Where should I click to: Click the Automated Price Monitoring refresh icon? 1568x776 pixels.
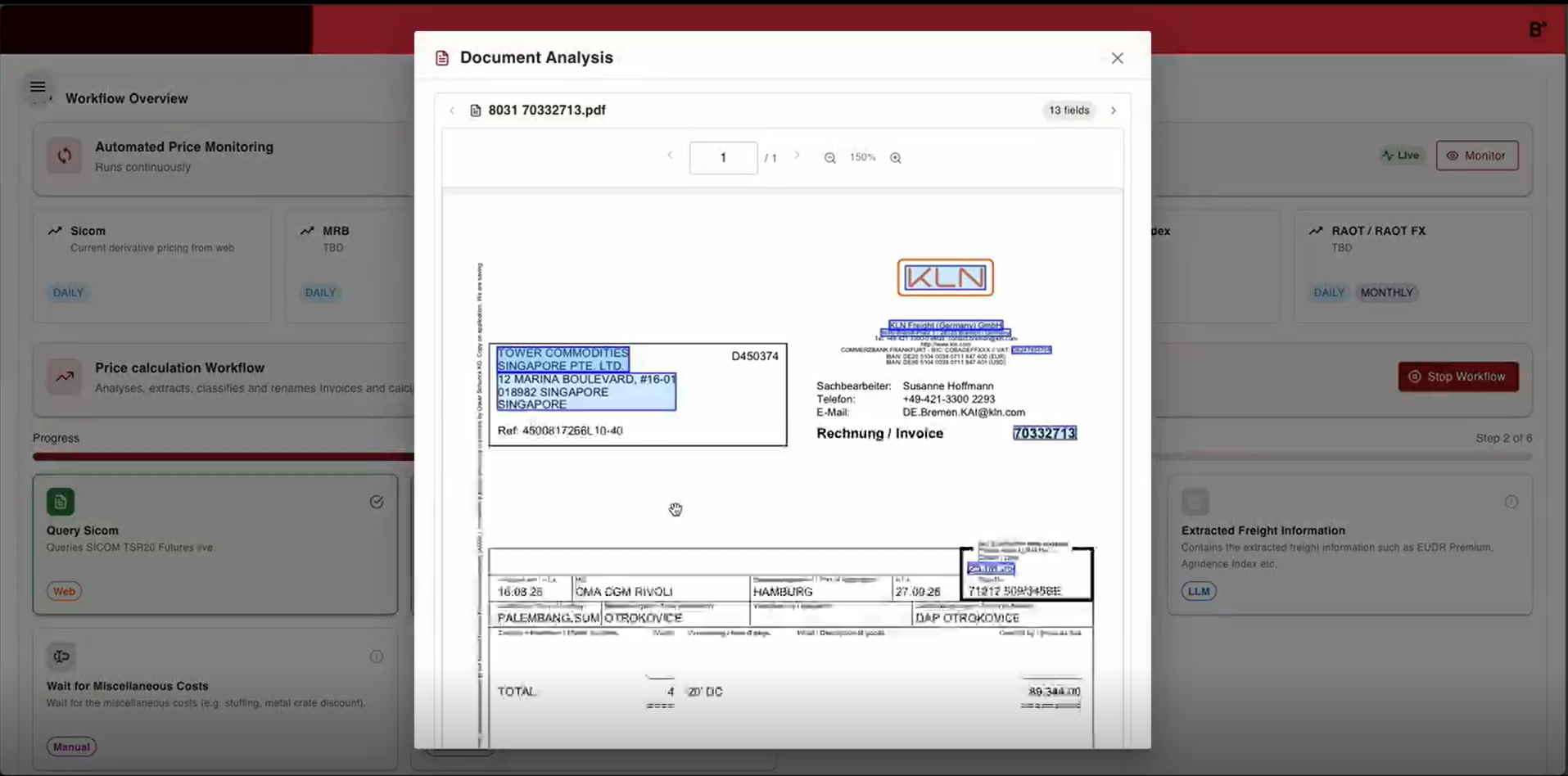pyautogui.click(x=64, y=156)
